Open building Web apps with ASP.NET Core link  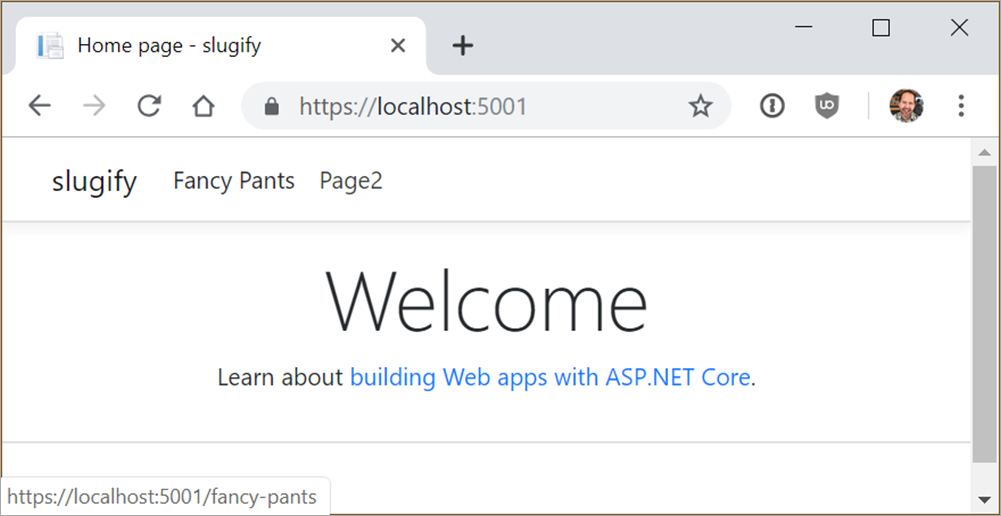pyautogui.click(x=550, y=378)
